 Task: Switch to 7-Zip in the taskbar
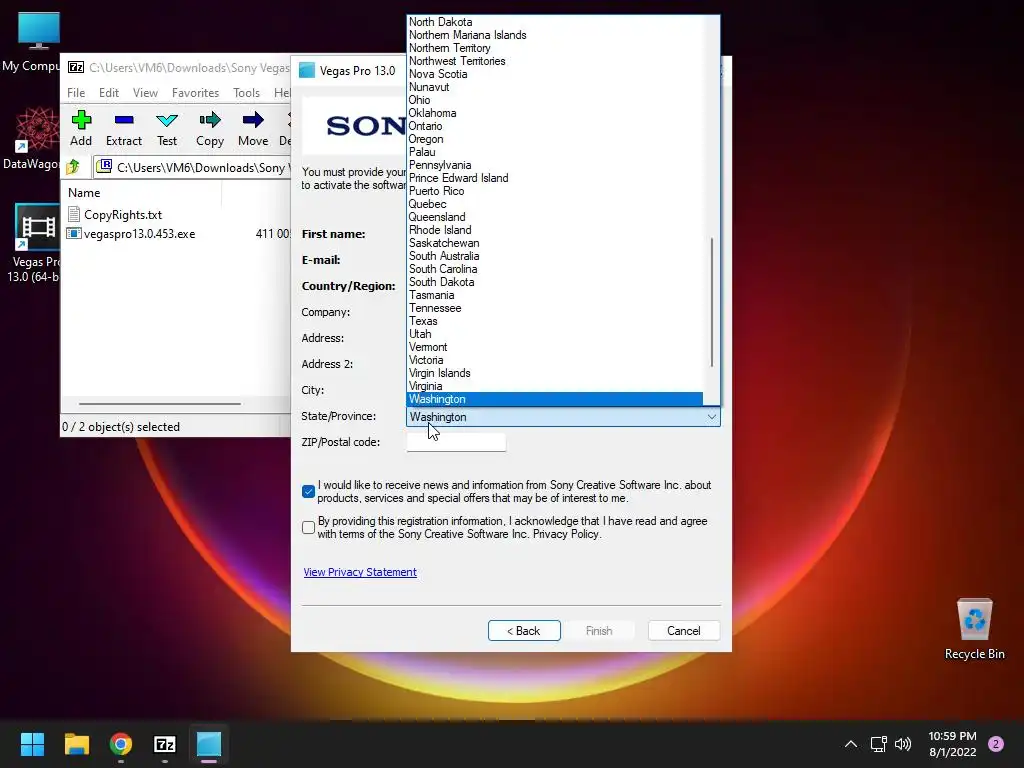[x=165, y=744]
